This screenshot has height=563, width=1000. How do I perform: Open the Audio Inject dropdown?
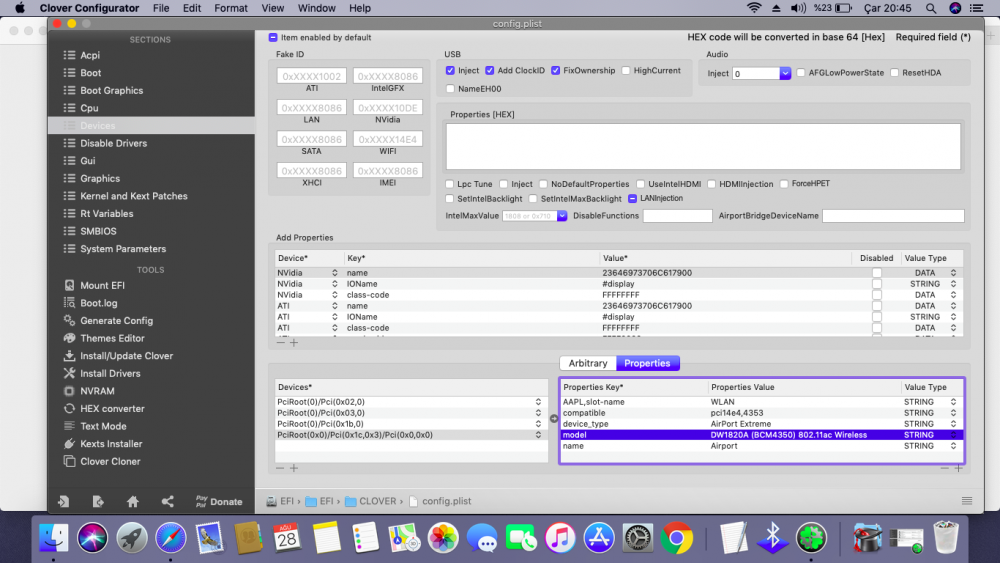(x=785, y=74)
